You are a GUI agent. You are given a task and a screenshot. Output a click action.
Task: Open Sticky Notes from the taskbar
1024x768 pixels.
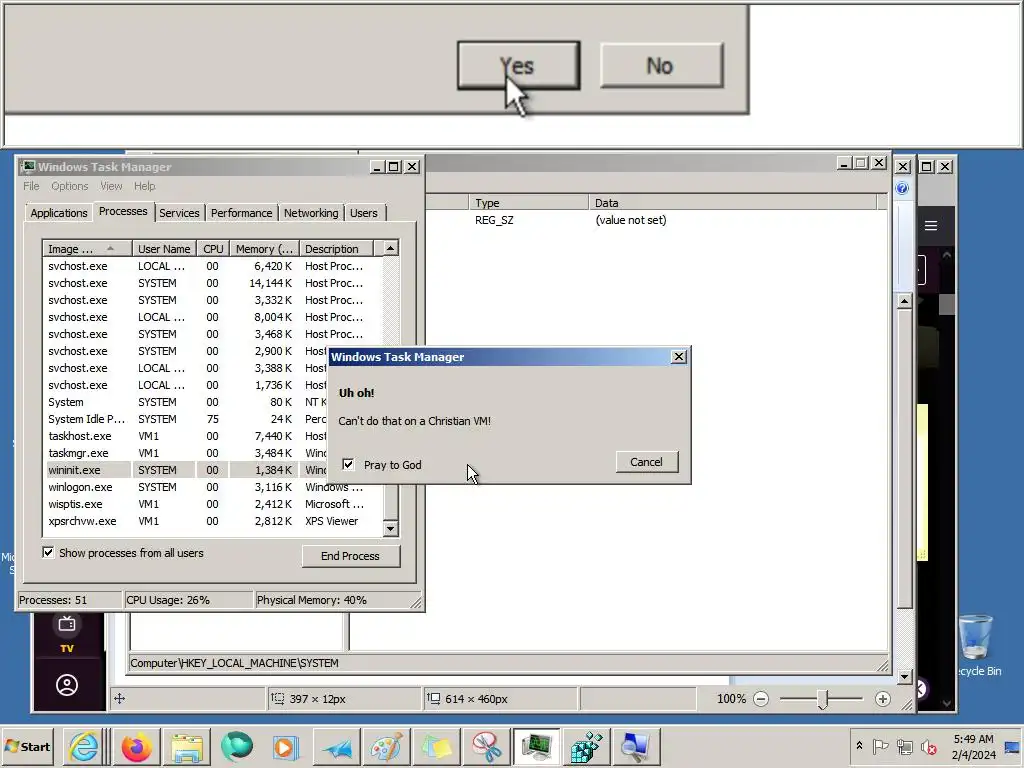coord(436,746)
